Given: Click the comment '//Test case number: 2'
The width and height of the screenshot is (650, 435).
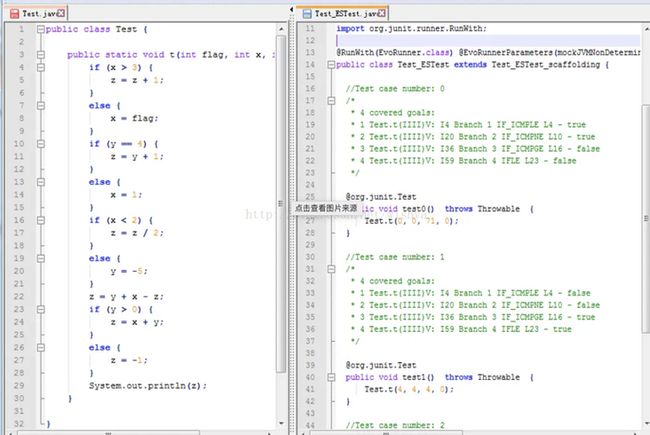Looking at the screenshot, I should [395, 425].
